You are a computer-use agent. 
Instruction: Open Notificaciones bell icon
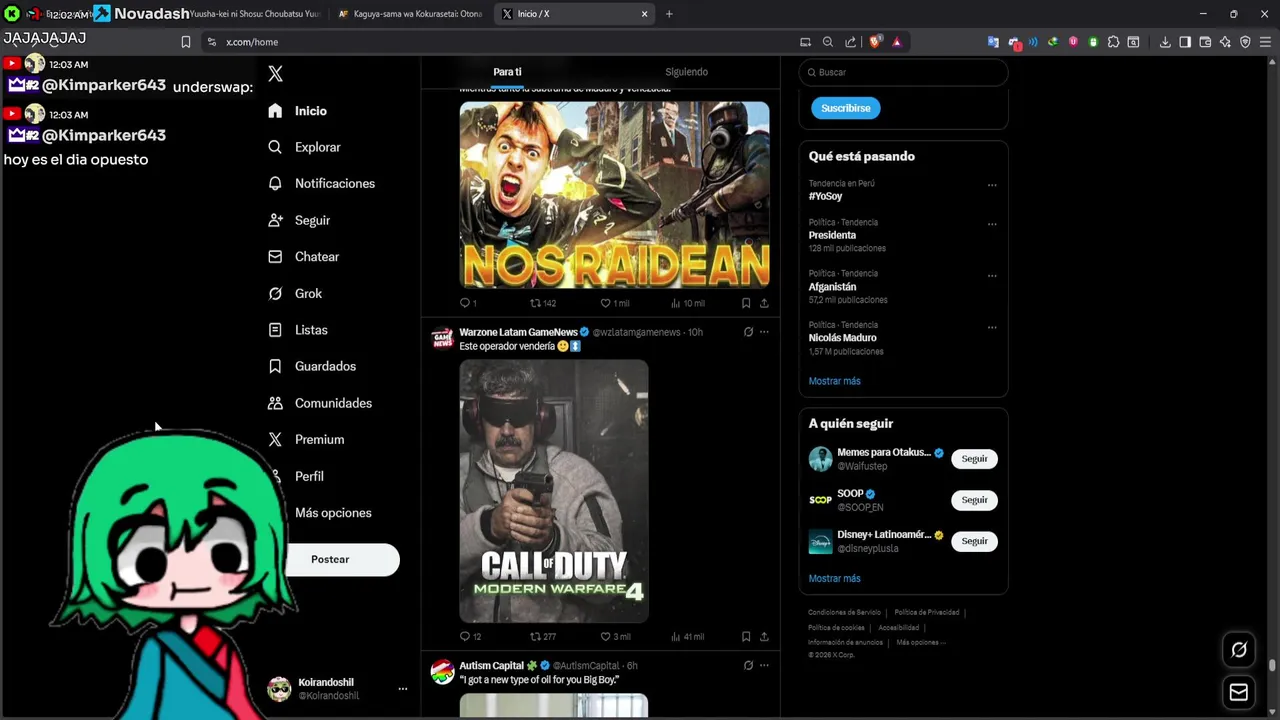tap(275, 184)
